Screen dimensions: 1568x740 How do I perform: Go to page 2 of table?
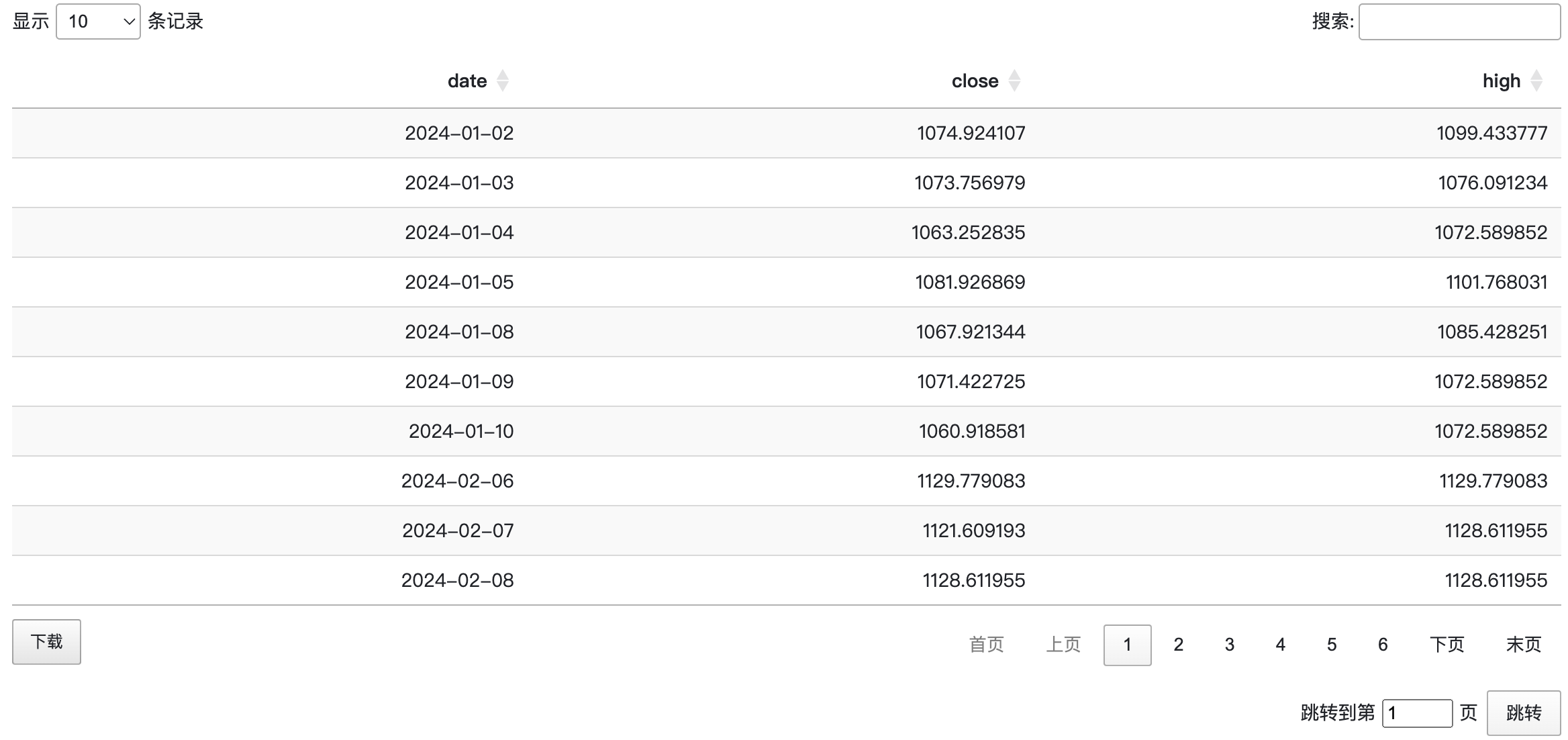point(1178,645)
